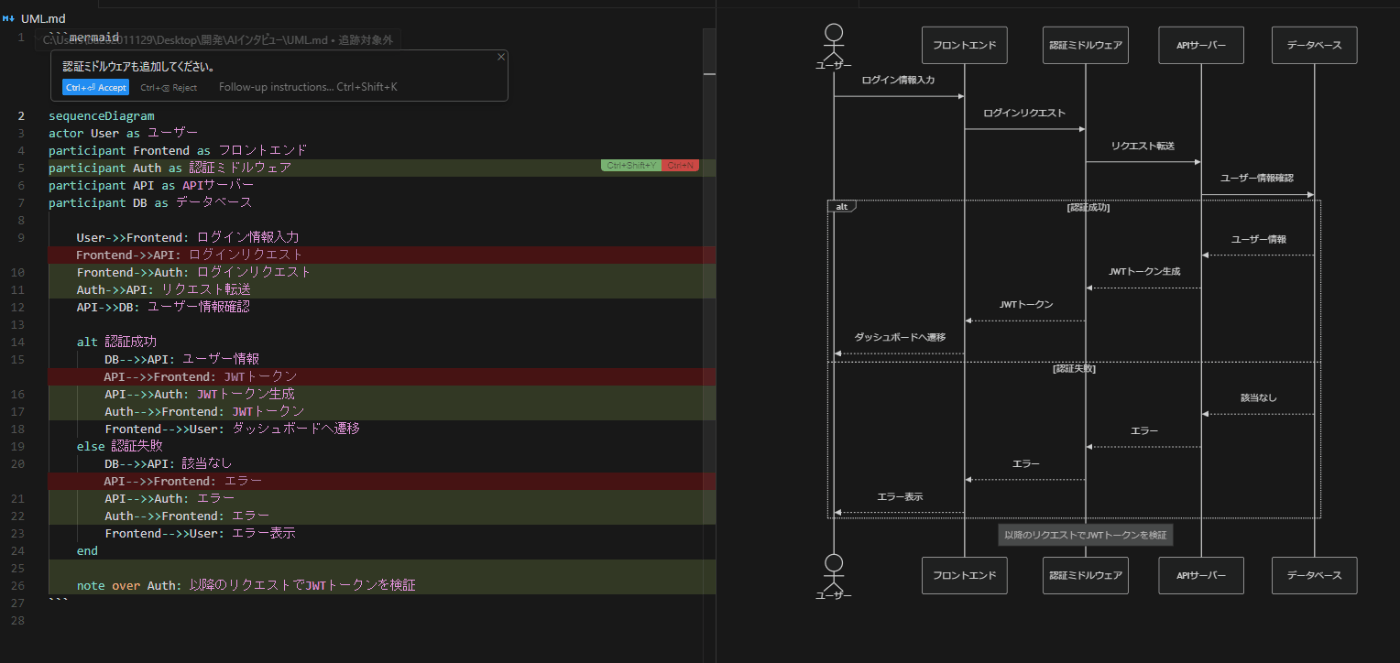This screenshot has width=1400, height=663.
Task: Click the line 'DB-->>API: 該当なし'
Action: pos(168,464)
